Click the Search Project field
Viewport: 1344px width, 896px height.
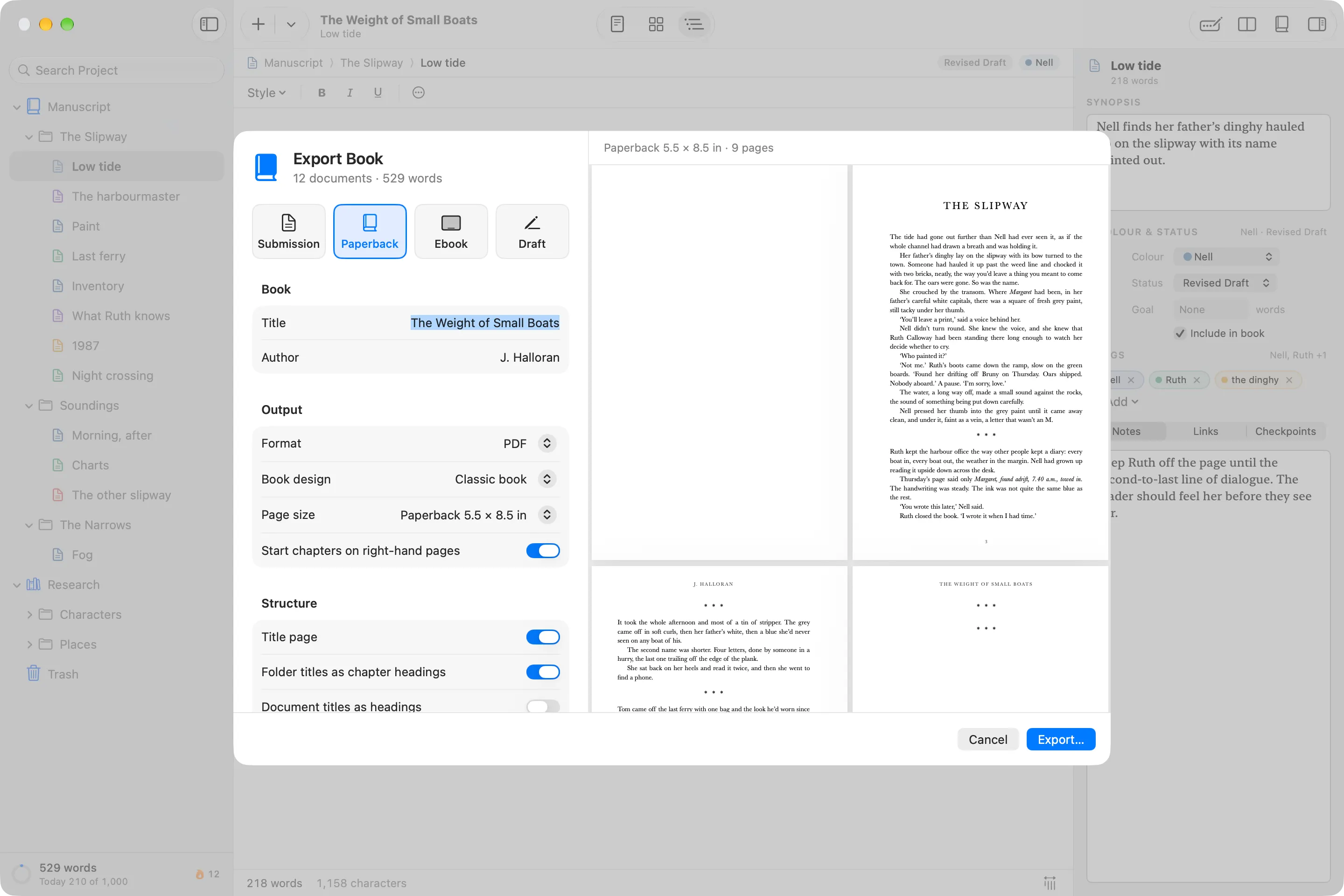(117, 70)
